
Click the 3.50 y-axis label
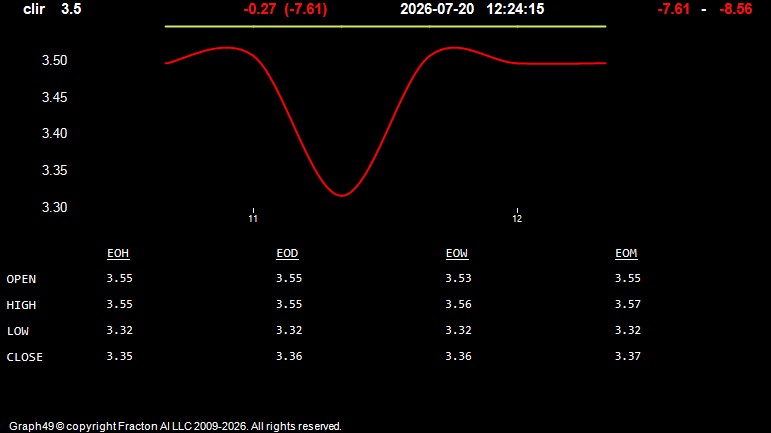55,60
